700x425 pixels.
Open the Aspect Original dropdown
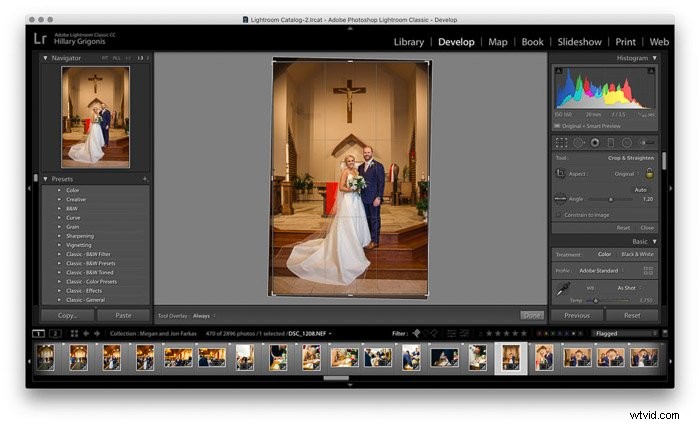click(627, 174)
